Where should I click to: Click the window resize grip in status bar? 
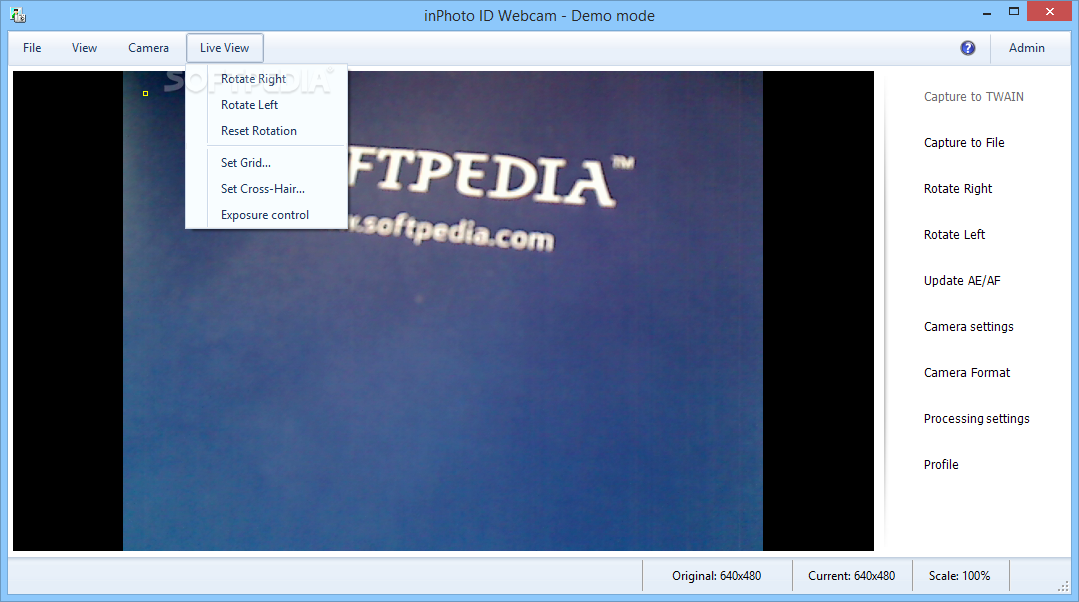tap(1063, 585)
